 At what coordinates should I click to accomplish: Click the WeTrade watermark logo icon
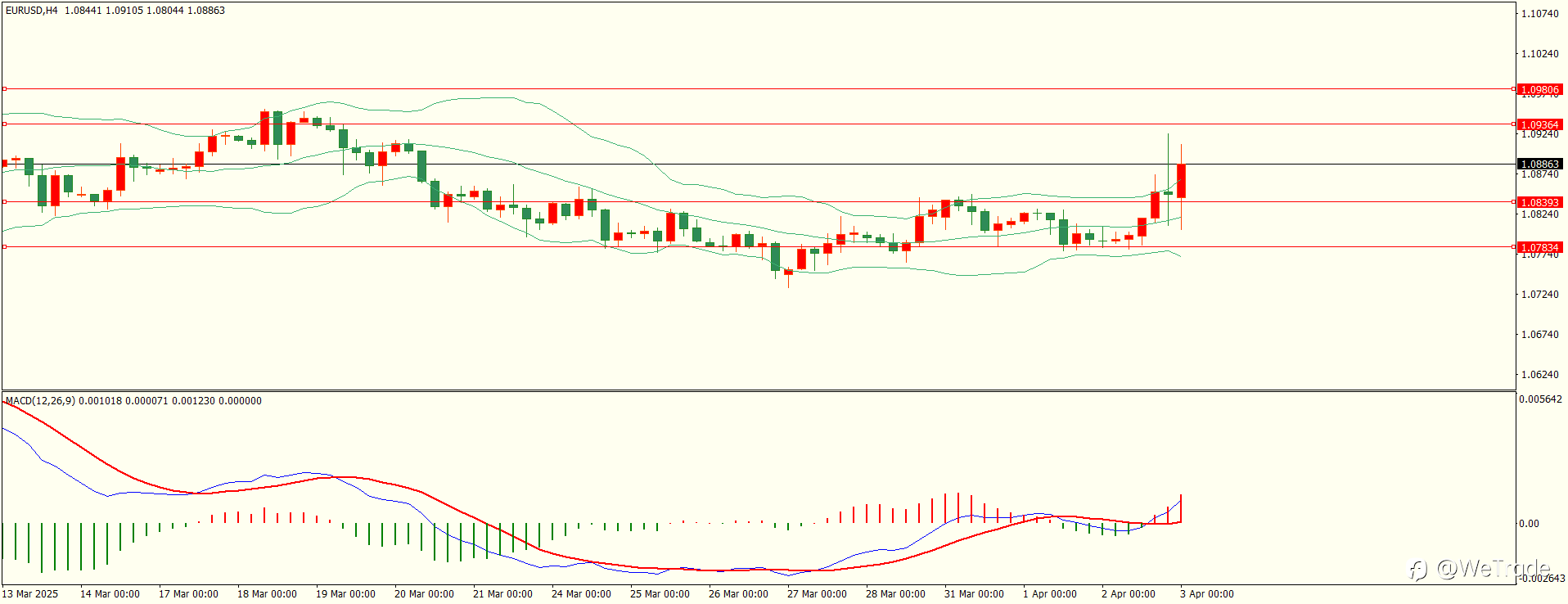pos(1418,569)
